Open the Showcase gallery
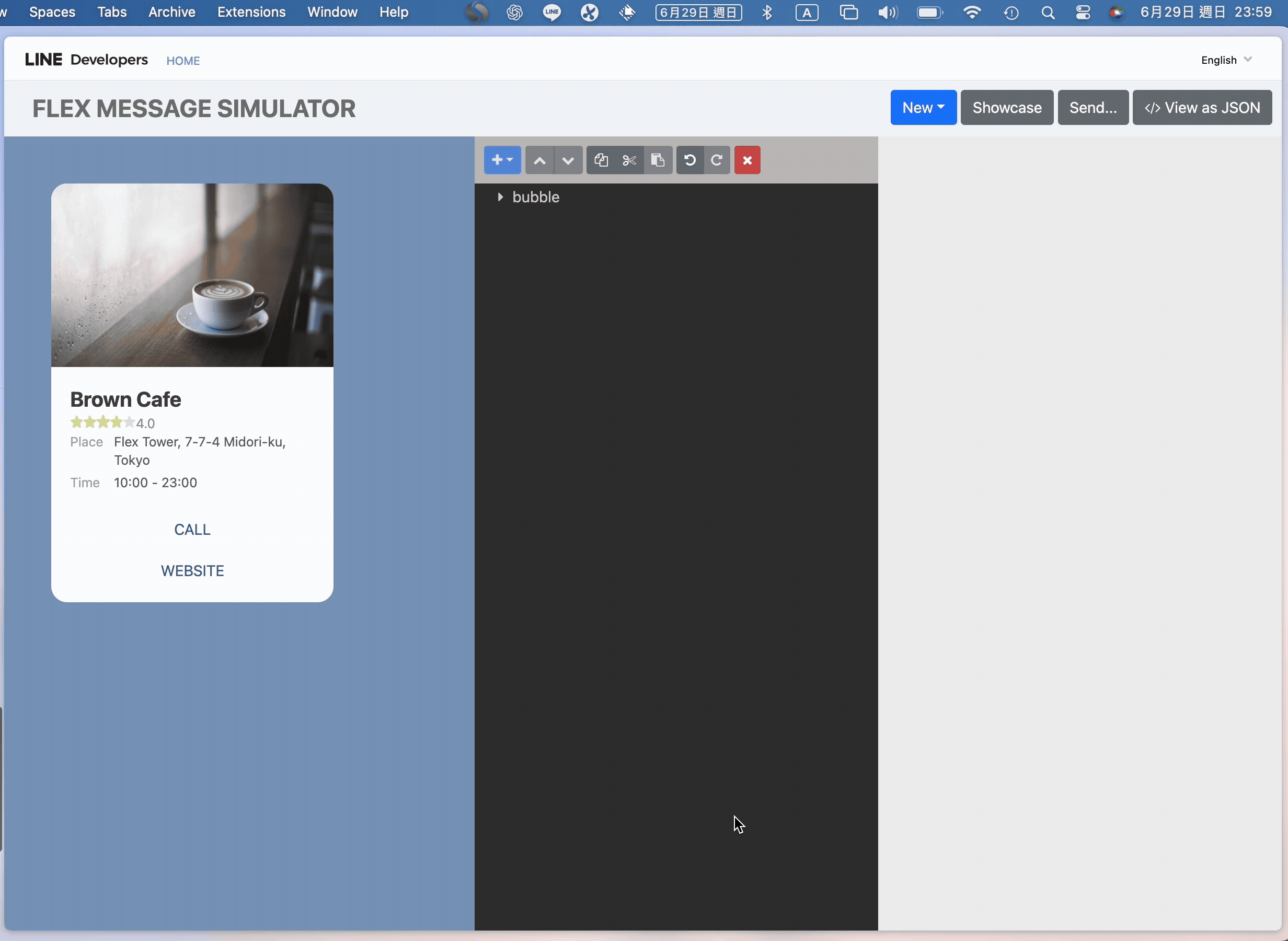Screen dimensions: 1288x941 (1007, 108)
